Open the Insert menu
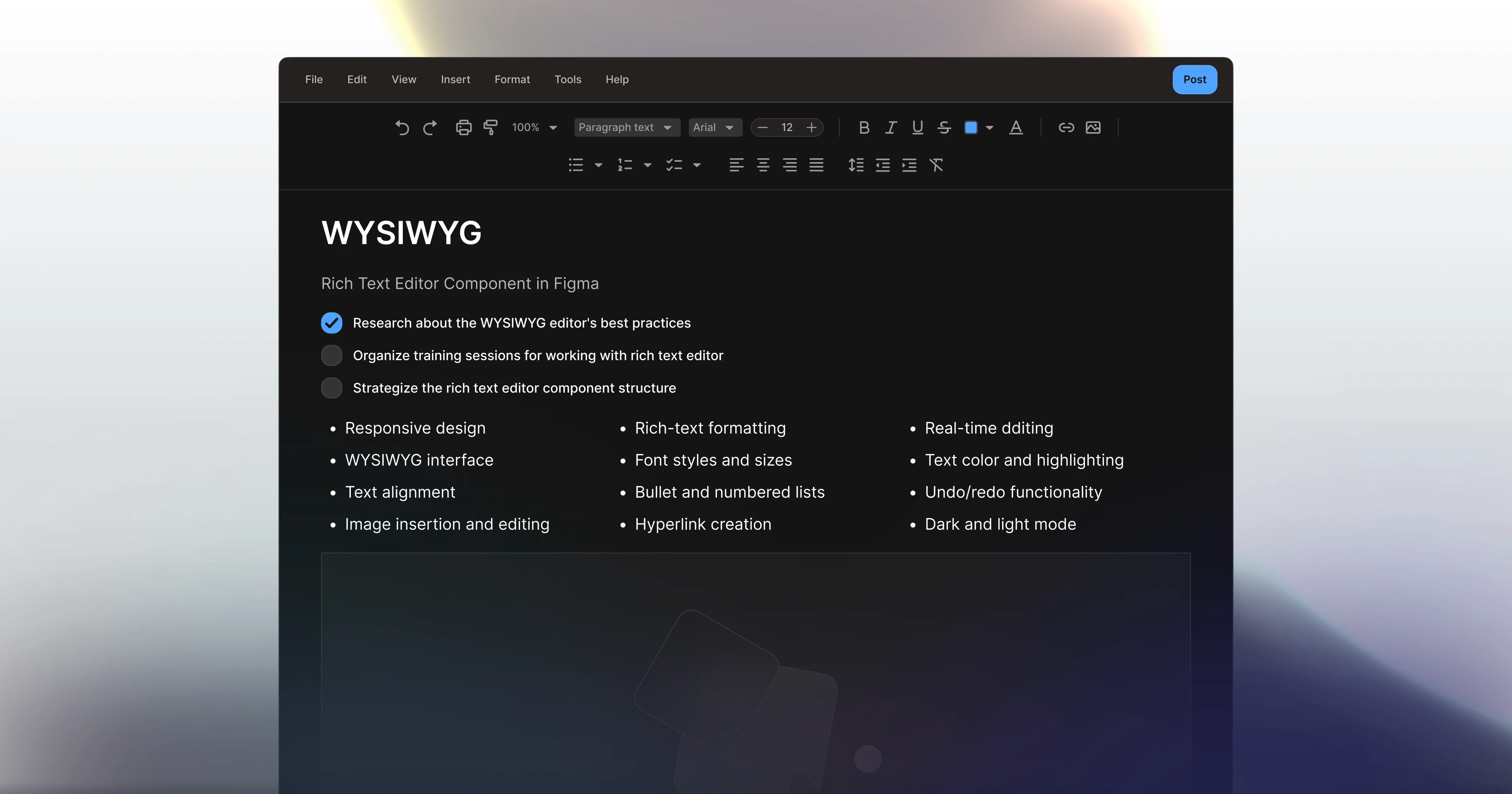This screenshot has height=794, width=1512. (x=456, y=79)
